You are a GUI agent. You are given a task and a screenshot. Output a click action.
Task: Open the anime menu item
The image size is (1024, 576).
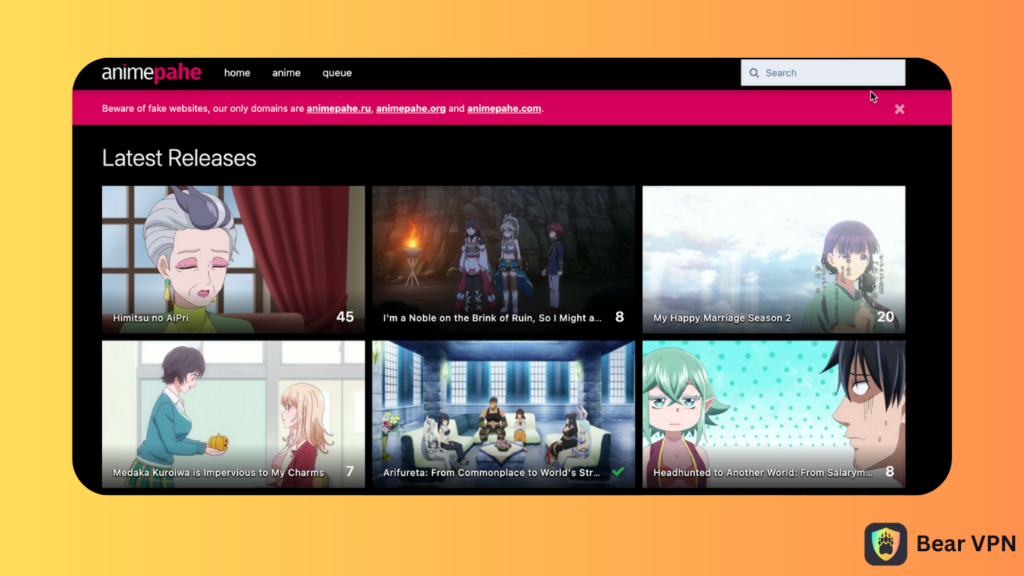pos(286,73)
